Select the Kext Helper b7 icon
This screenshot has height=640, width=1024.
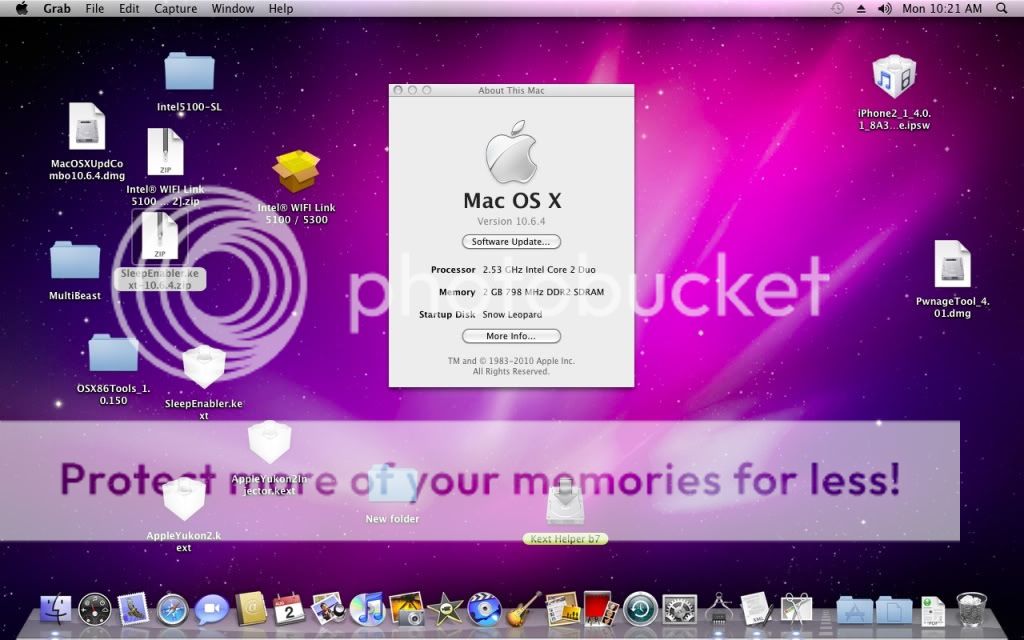click(x=565, y=505)
